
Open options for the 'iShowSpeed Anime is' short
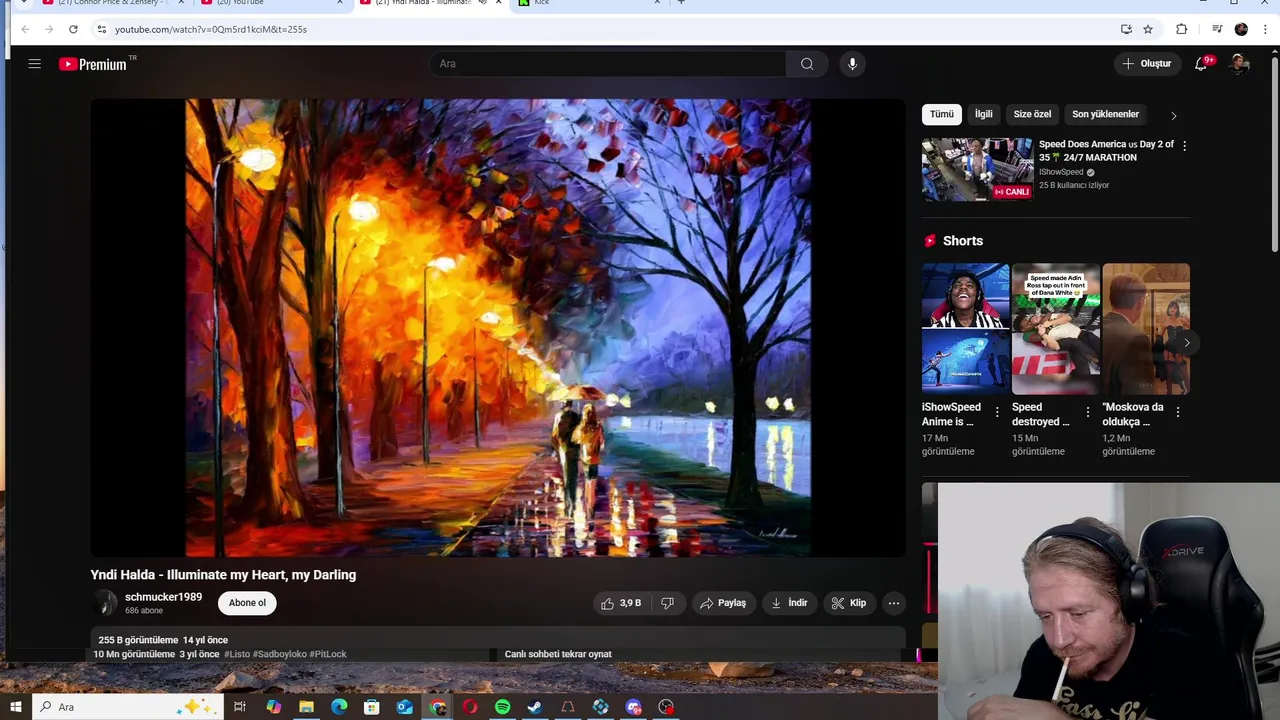click(x=997, y=412)
